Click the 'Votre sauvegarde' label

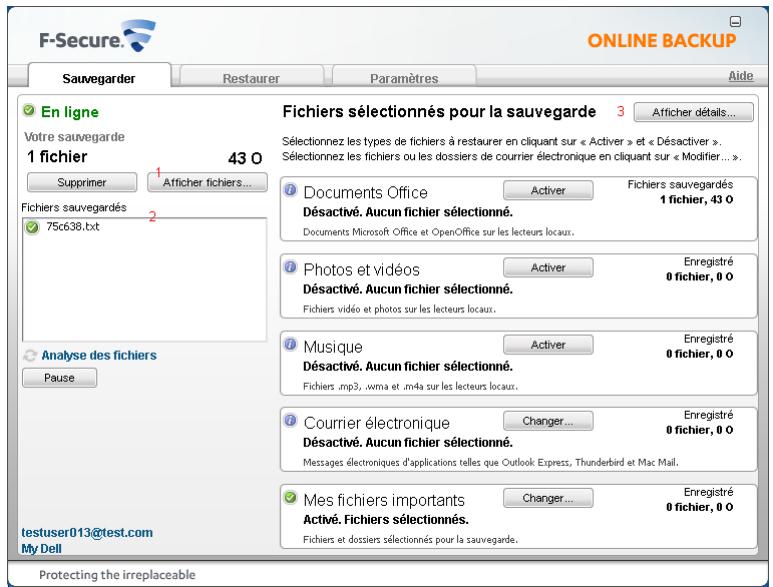(x=74, y=137)
